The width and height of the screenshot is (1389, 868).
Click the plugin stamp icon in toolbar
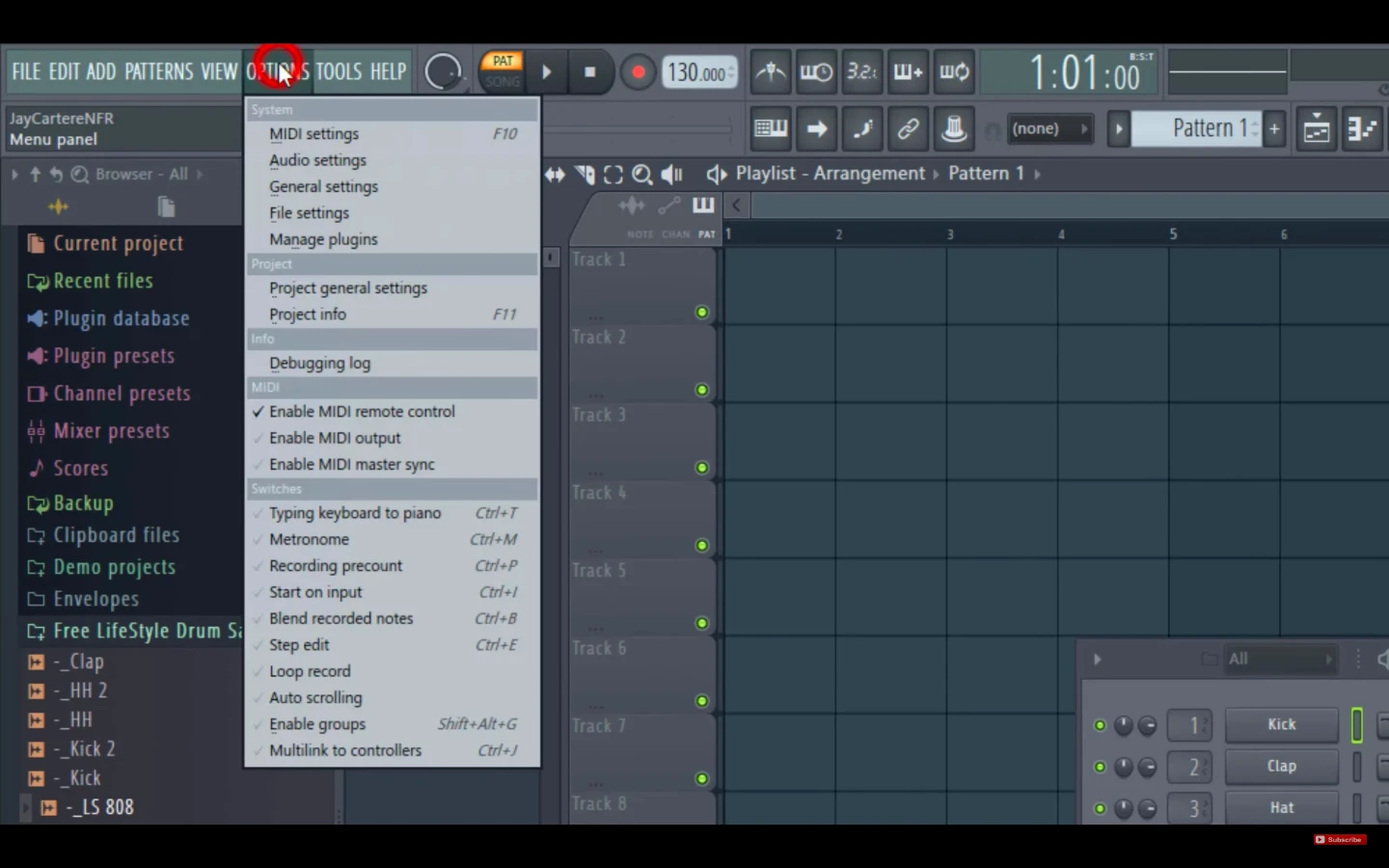pos(954,128)
